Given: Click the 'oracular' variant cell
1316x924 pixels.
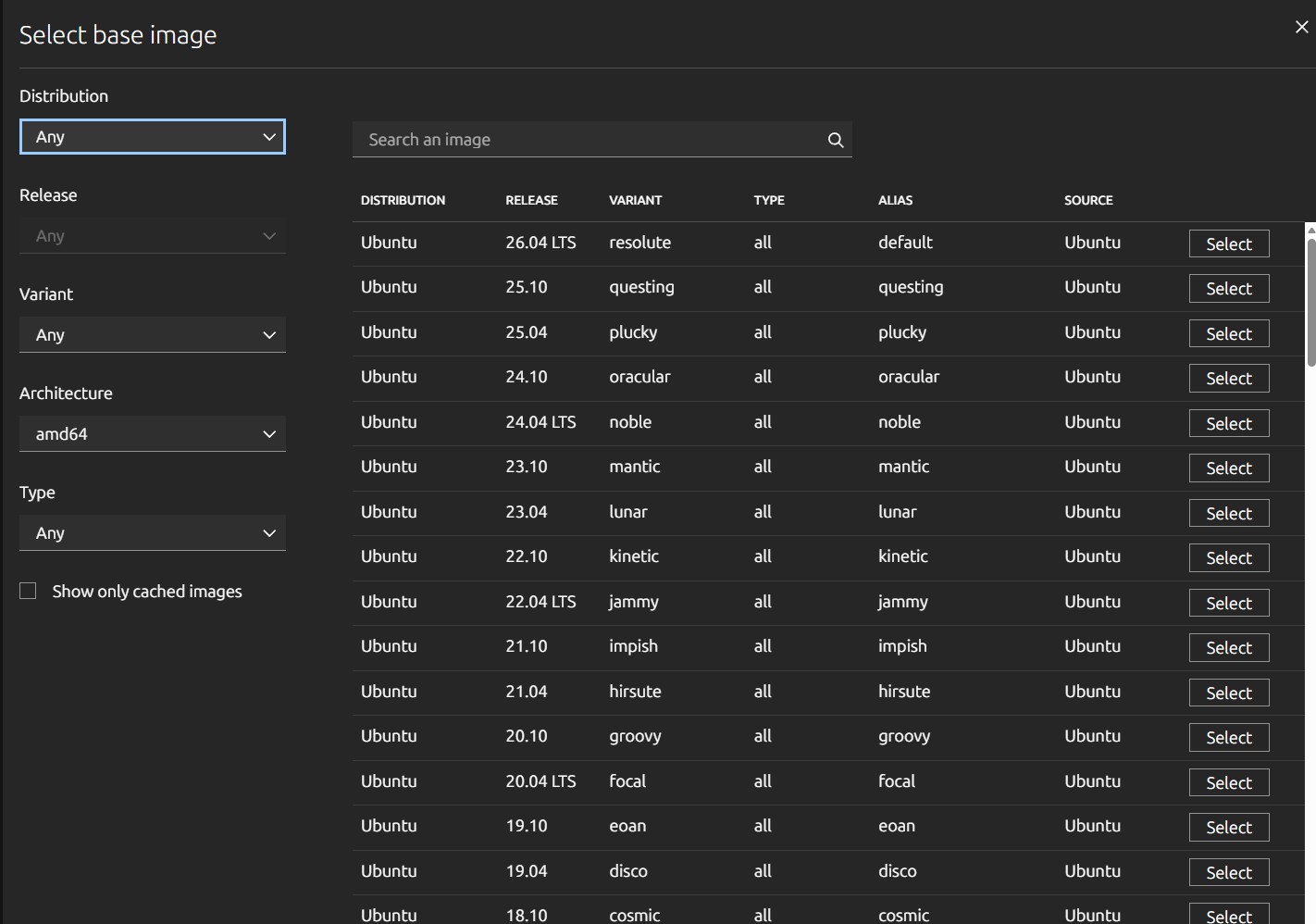Looking at the screenshot, I should point(639,377).
